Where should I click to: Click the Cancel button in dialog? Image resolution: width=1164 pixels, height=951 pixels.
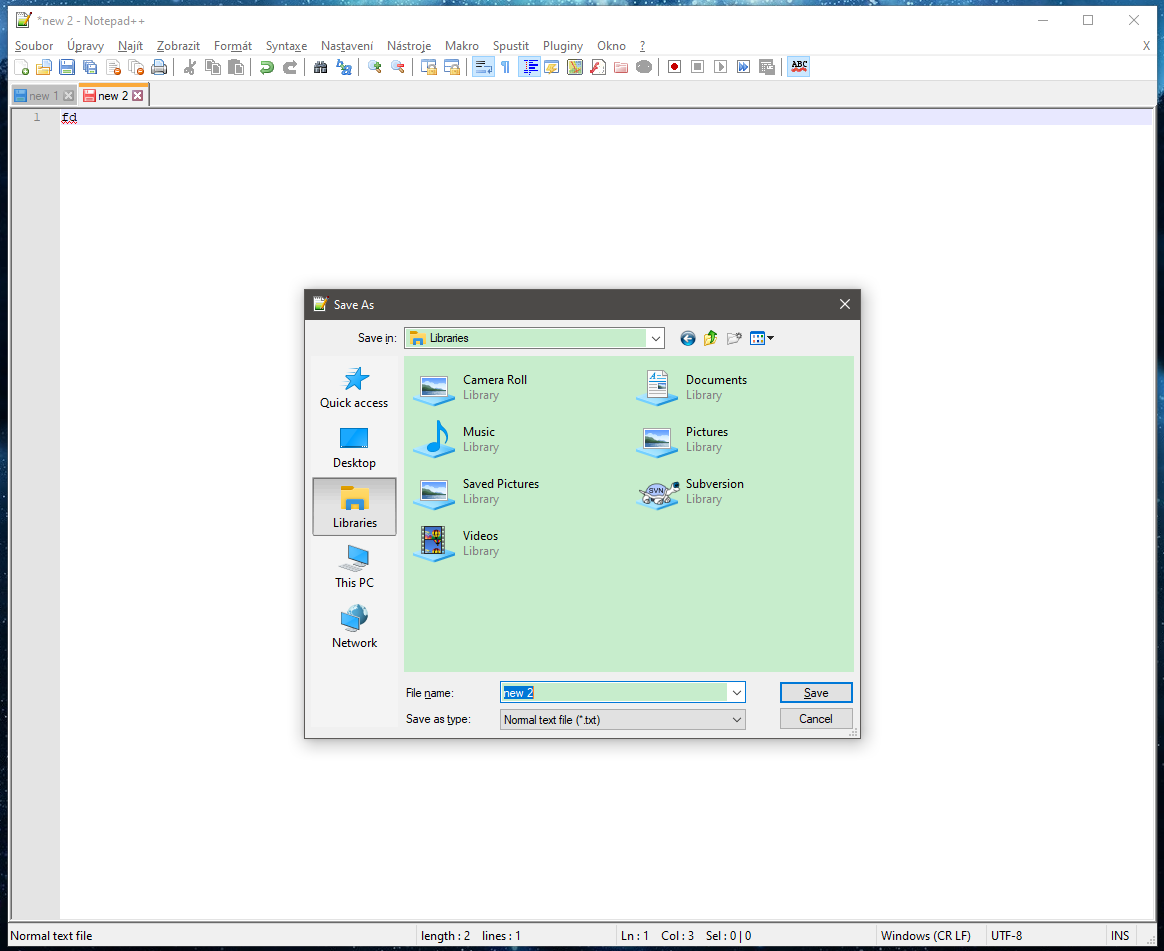(816, 719)
